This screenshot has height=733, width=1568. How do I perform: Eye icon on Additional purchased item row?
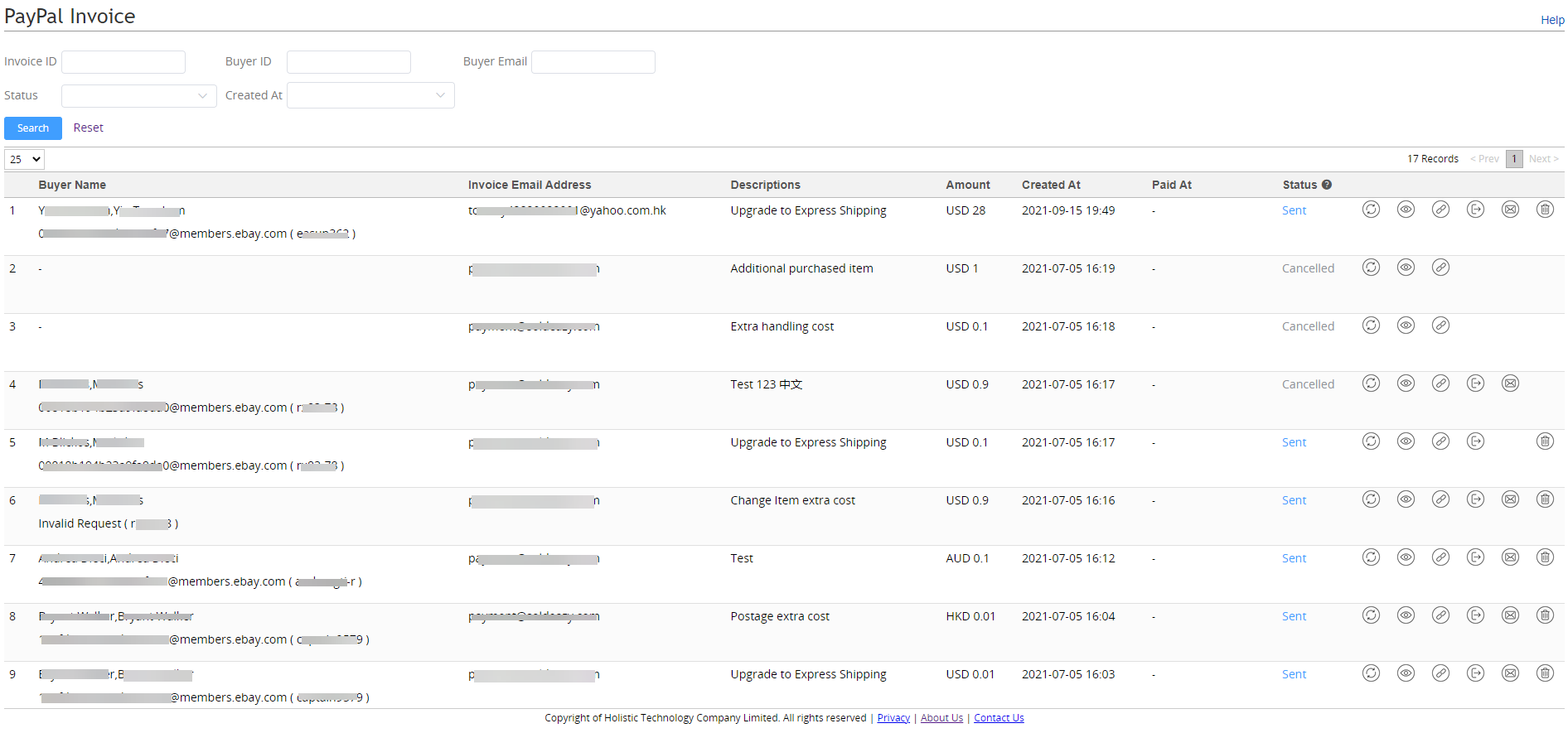1406,268
